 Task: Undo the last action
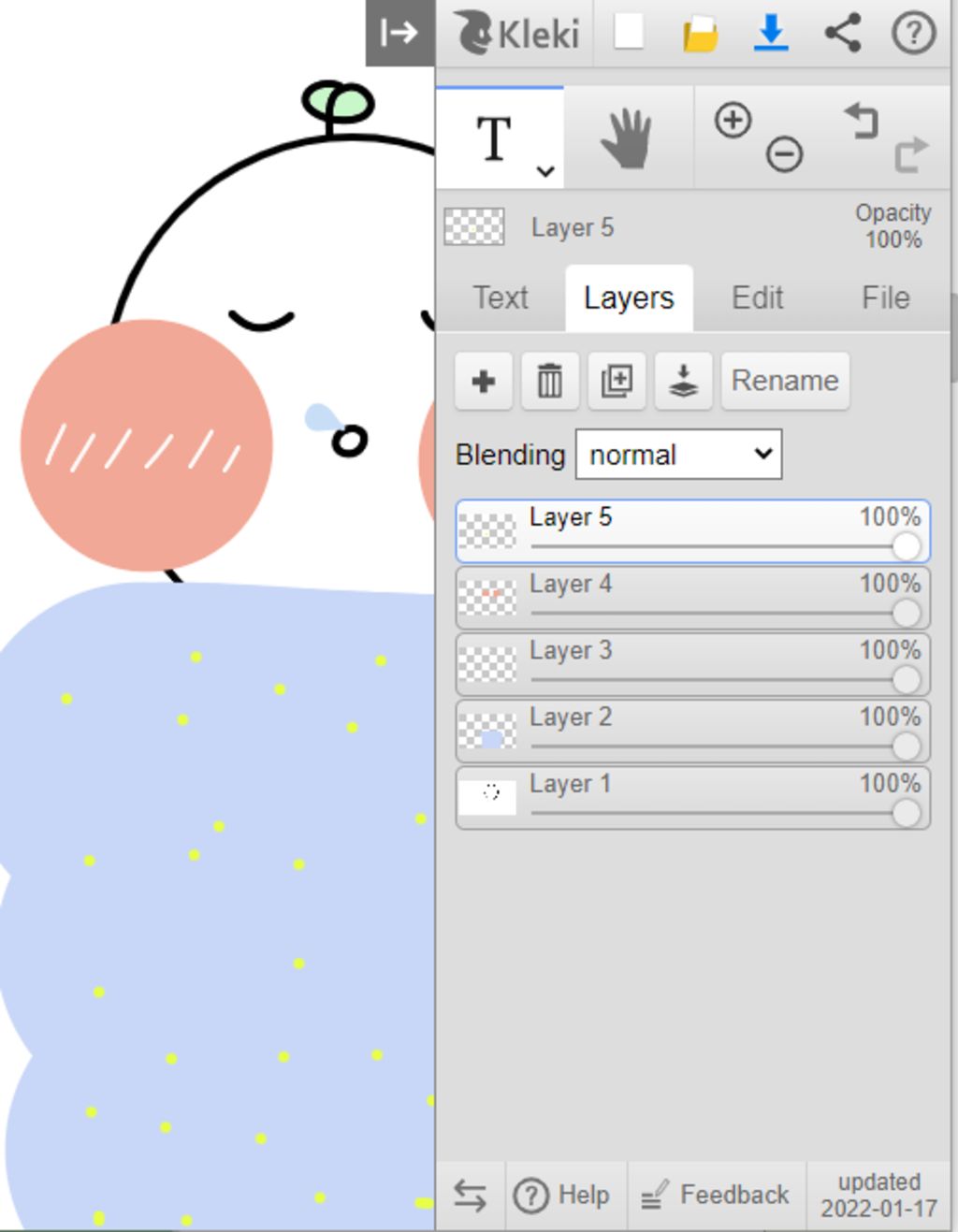point(861,120)
